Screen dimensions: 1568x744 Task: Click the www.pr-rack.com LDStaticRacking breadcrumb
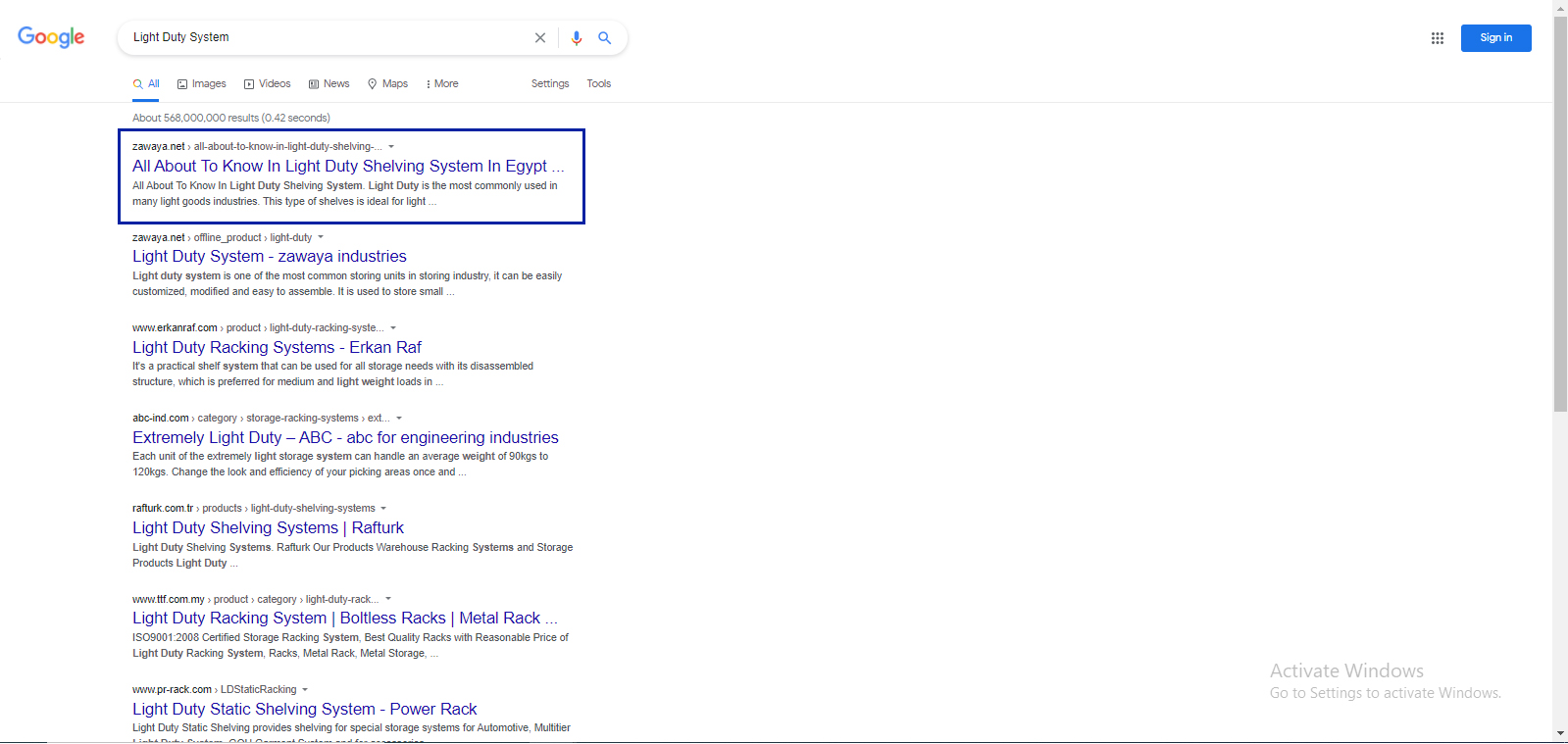click(x=215, y=690)
